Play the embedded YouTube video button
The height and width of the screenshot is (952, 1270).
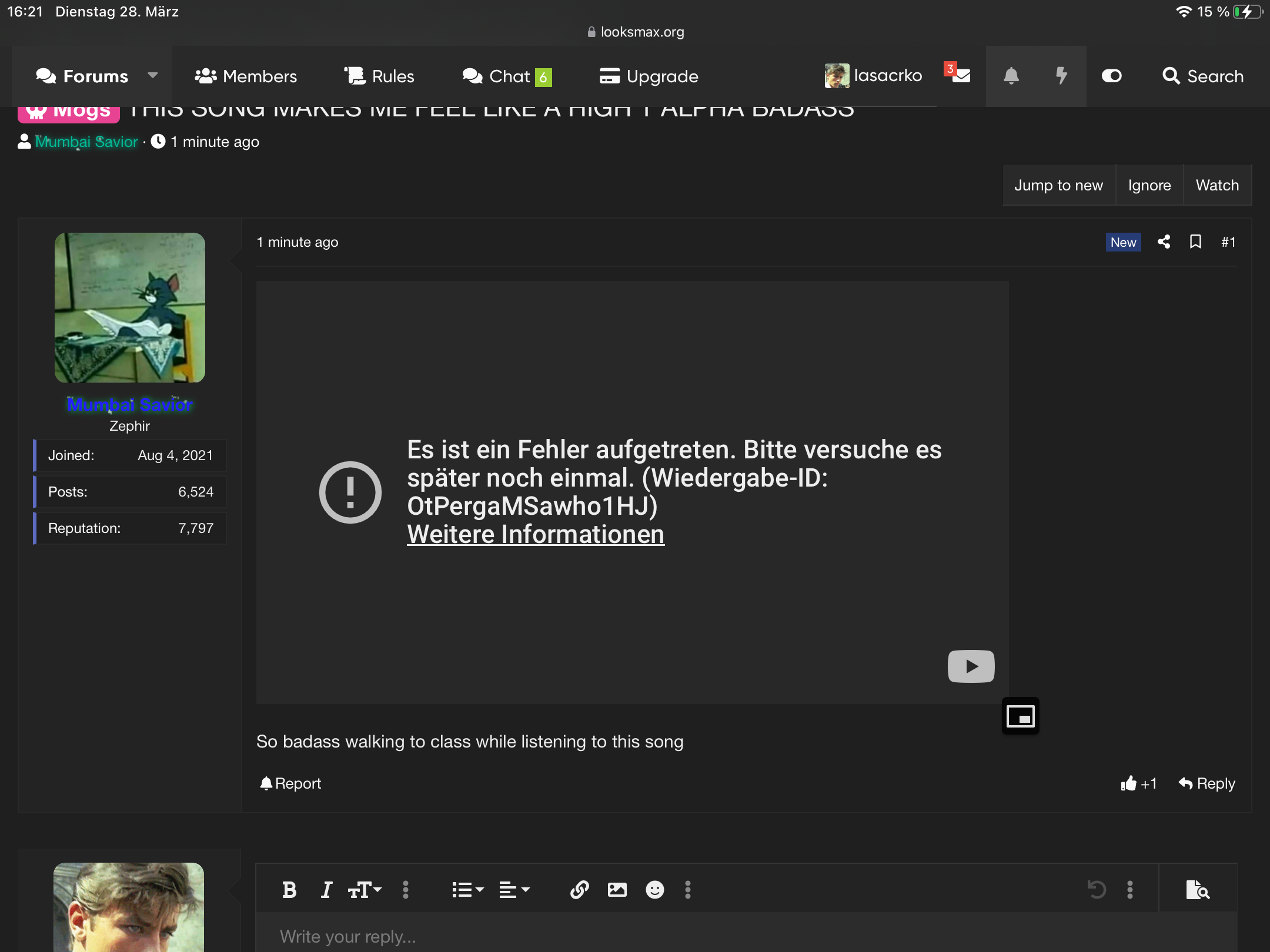point(971,666)
